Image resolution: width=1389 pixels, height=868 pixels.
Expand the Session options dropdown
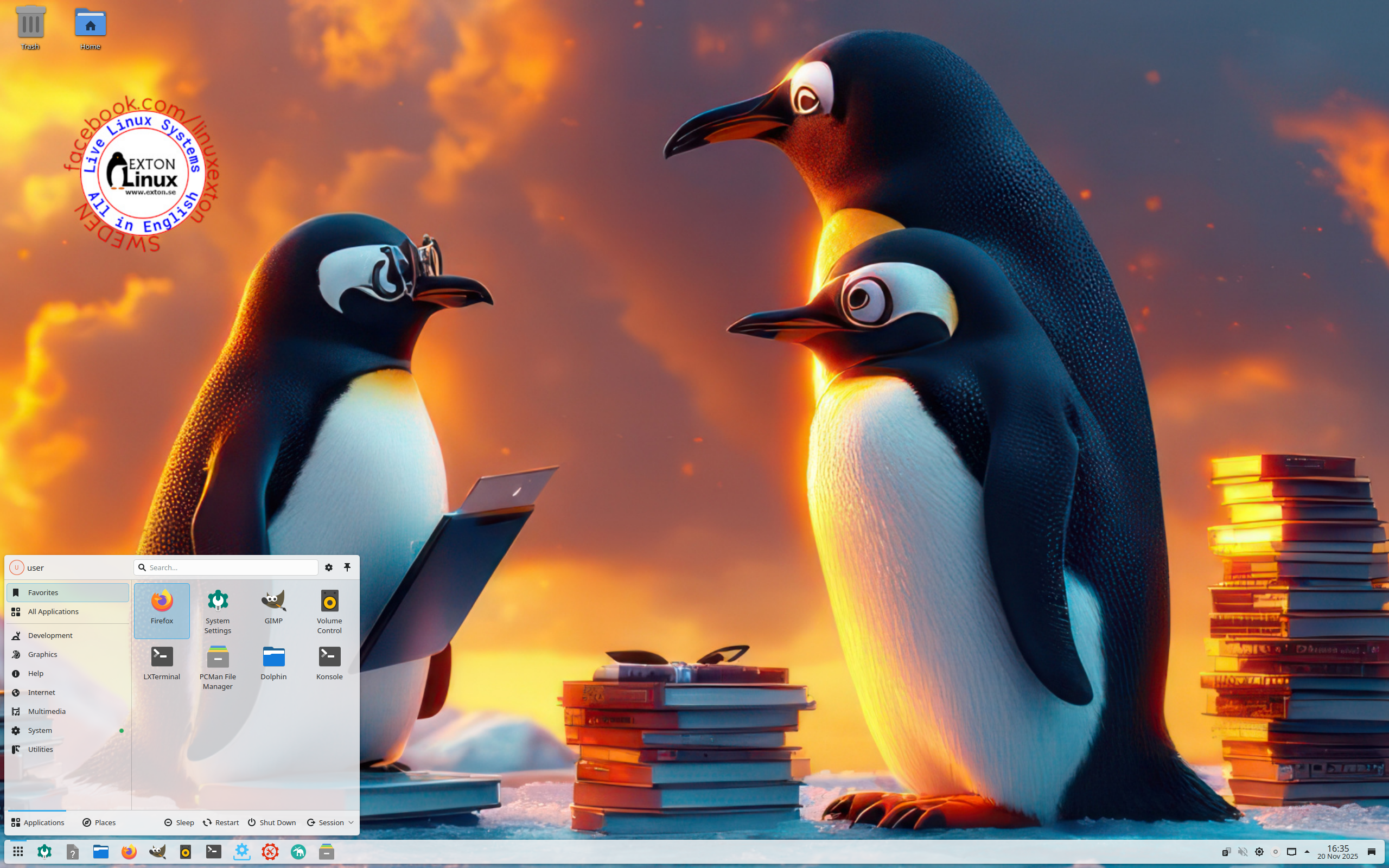coord(330,822)
